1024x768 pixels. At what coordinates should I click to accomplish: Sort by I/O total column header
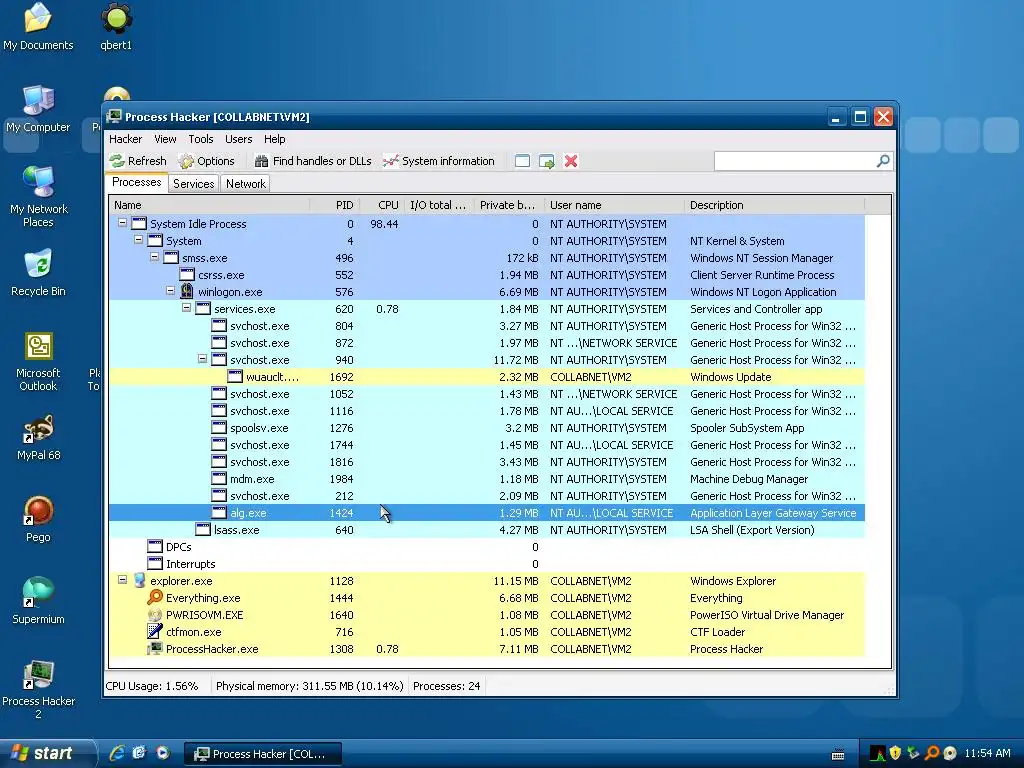click(x=440, y=205)
